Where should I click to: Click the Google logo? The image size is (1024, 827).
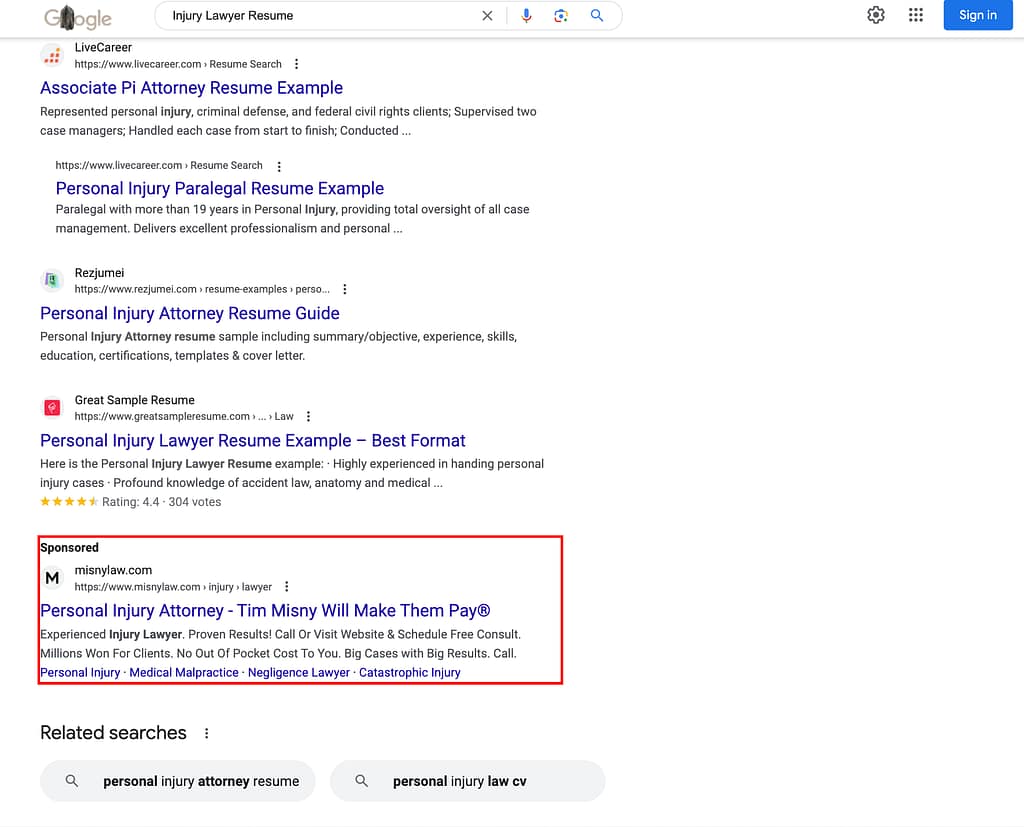78,18
